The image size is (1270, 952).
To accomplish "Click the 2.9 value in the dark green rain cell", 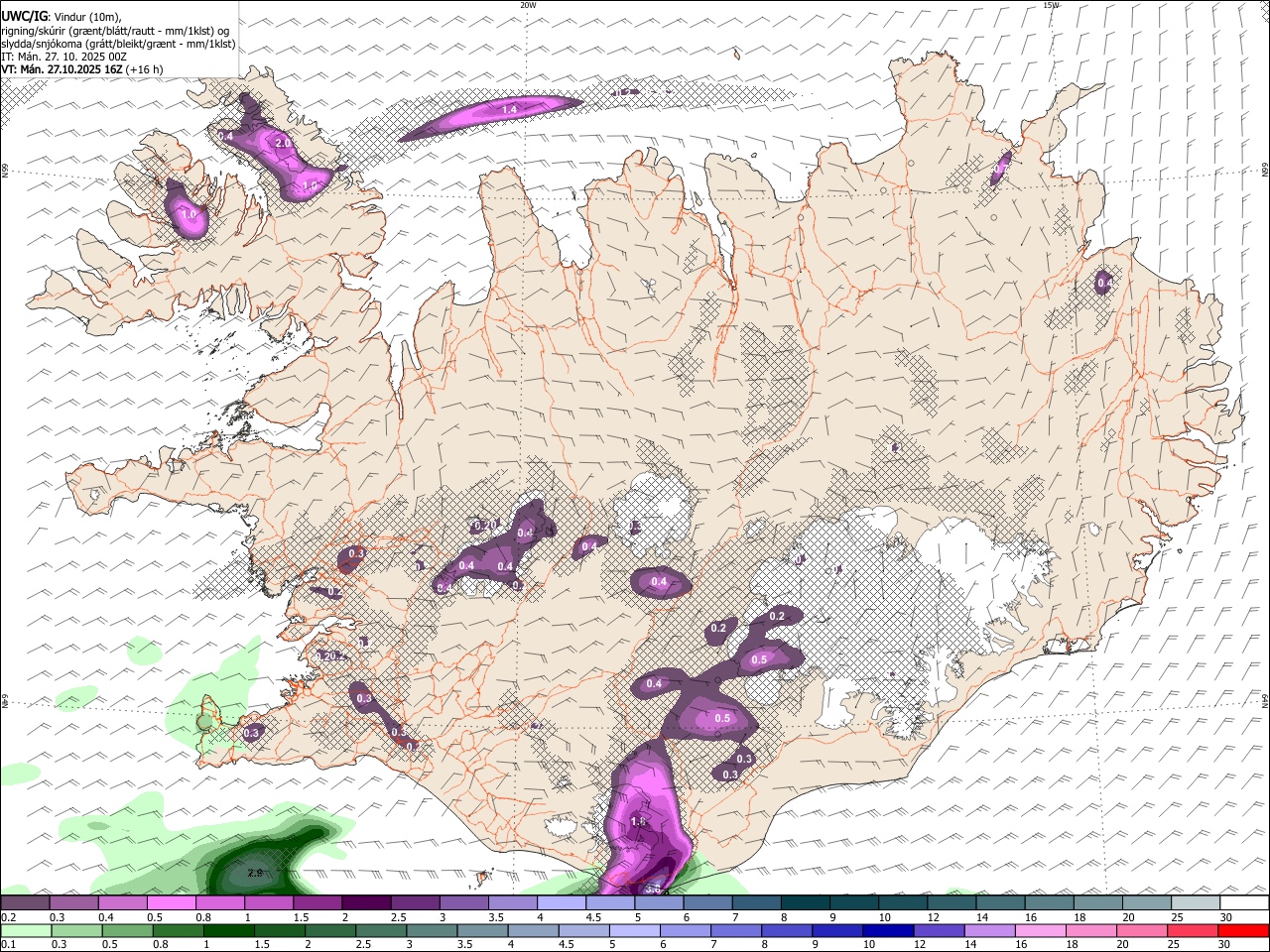I will tap(254, 873).
